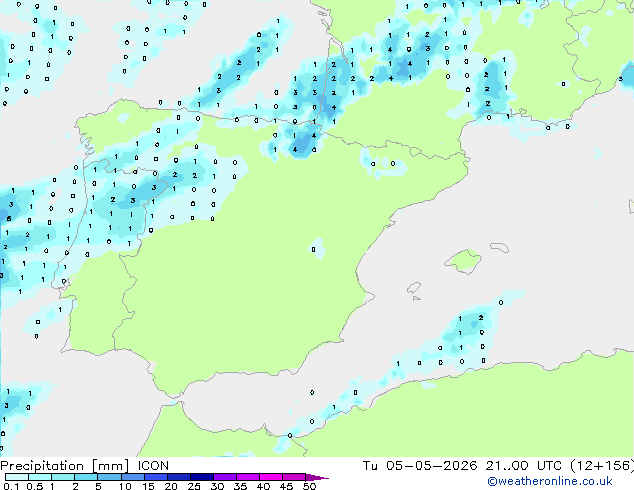Click the '(12+156)' forecast run label
Screen dimensions: 634x490
[x=602, y=466]
